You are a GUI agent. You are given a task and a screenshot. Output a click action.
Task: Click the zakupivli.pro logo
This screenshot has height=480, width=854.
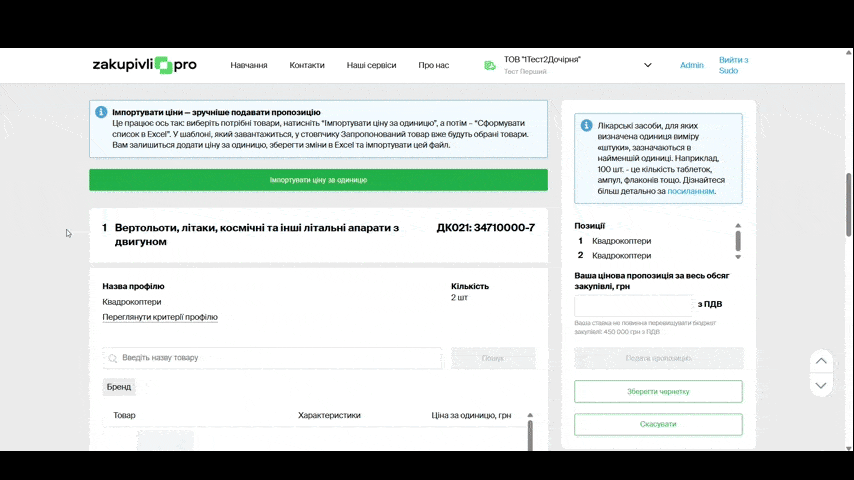pyautogui.click(x=144, y=65)
